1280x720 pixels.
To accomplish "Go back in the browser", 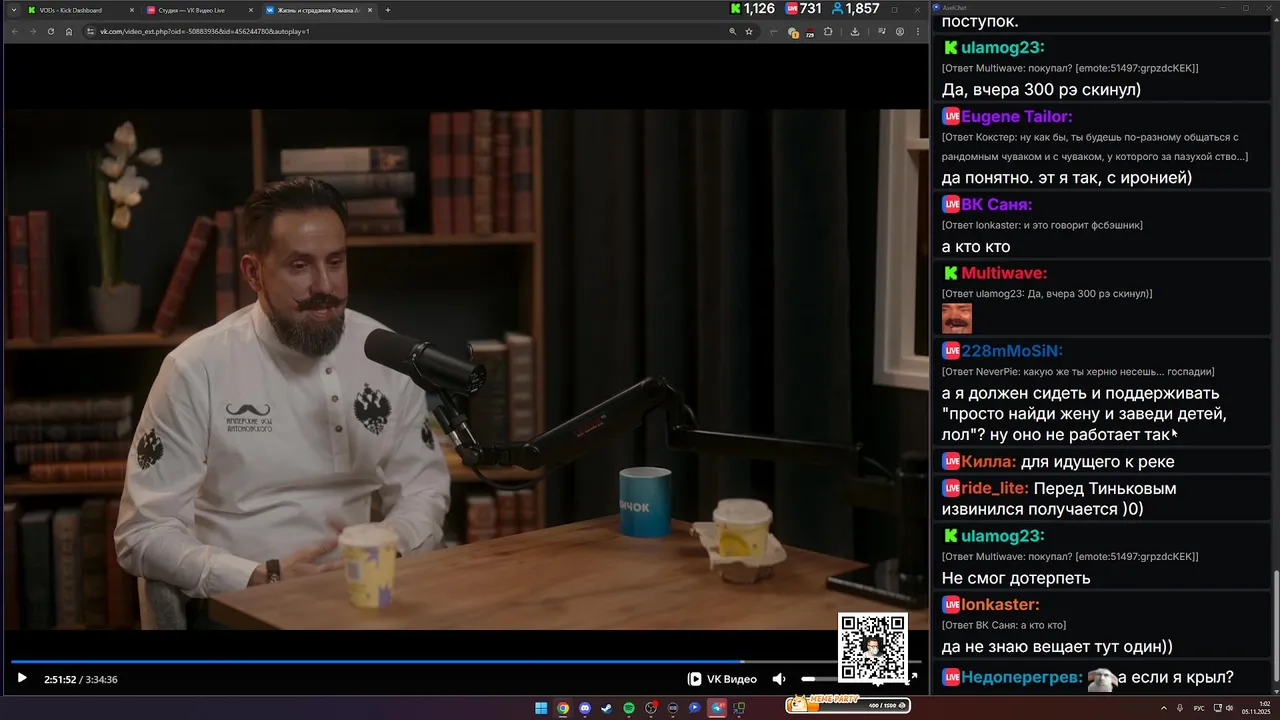I will pos(14,31).
